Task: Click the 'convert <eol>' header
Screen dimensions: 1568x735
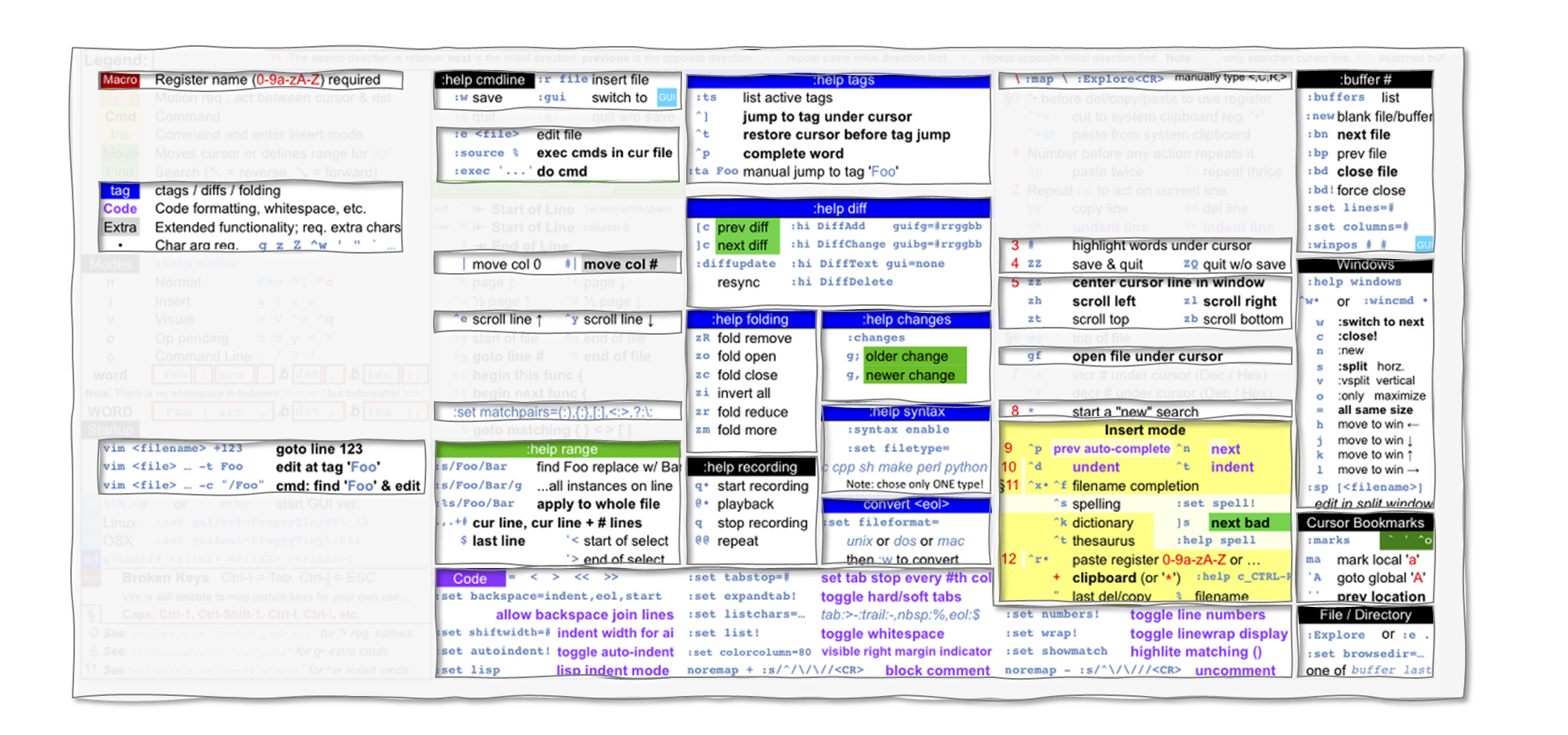Action: click(906, 505)
